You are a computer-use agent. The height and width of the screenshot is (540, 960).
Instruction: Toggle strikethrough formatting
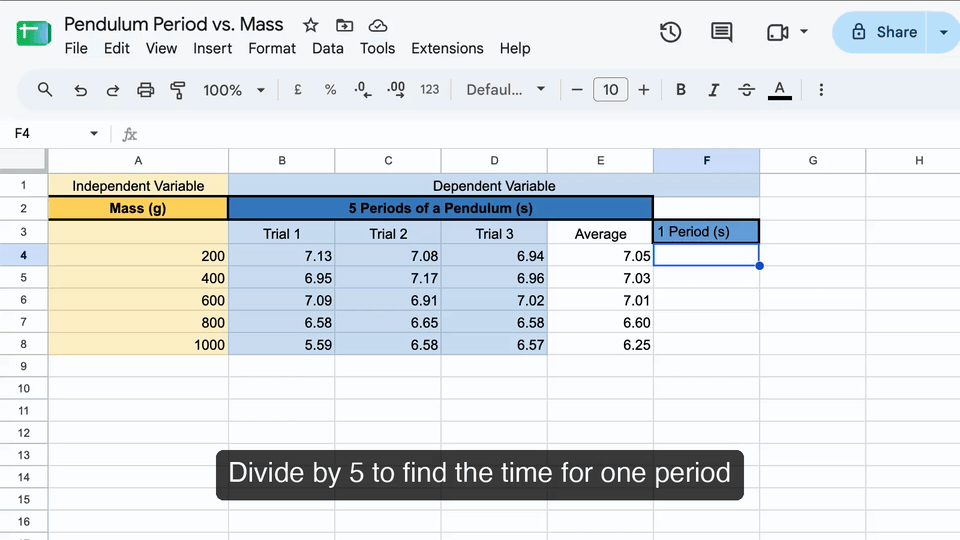[746, 90]
